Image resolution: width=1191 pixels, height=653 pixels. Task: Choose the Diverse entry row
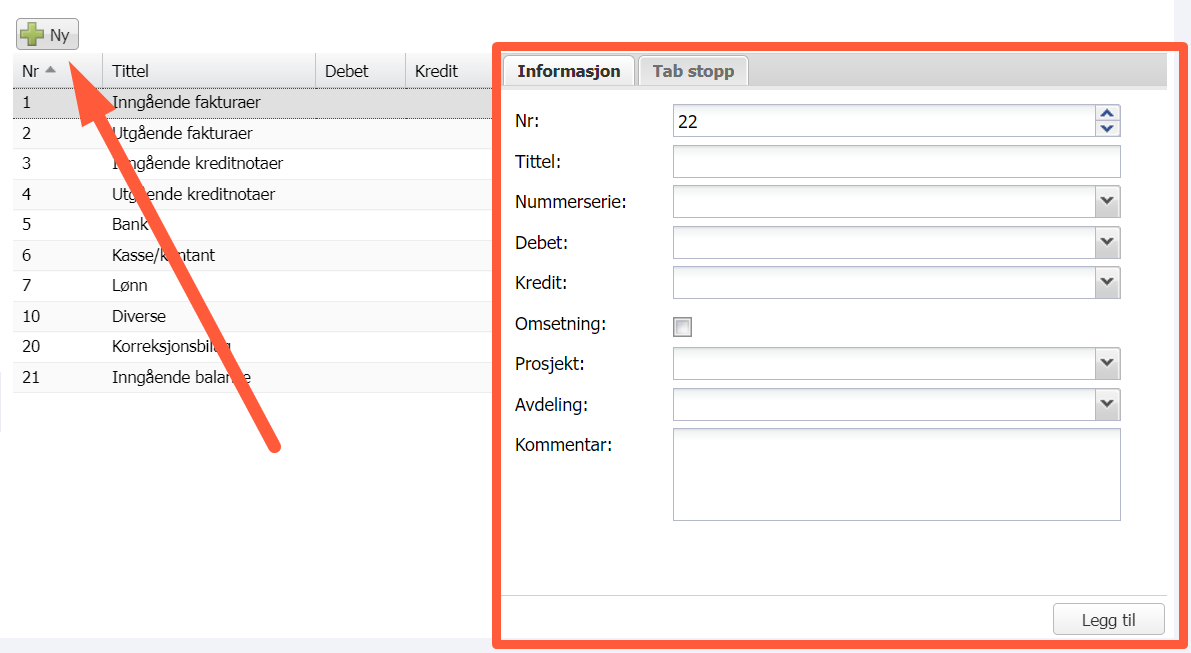[139, 316]
